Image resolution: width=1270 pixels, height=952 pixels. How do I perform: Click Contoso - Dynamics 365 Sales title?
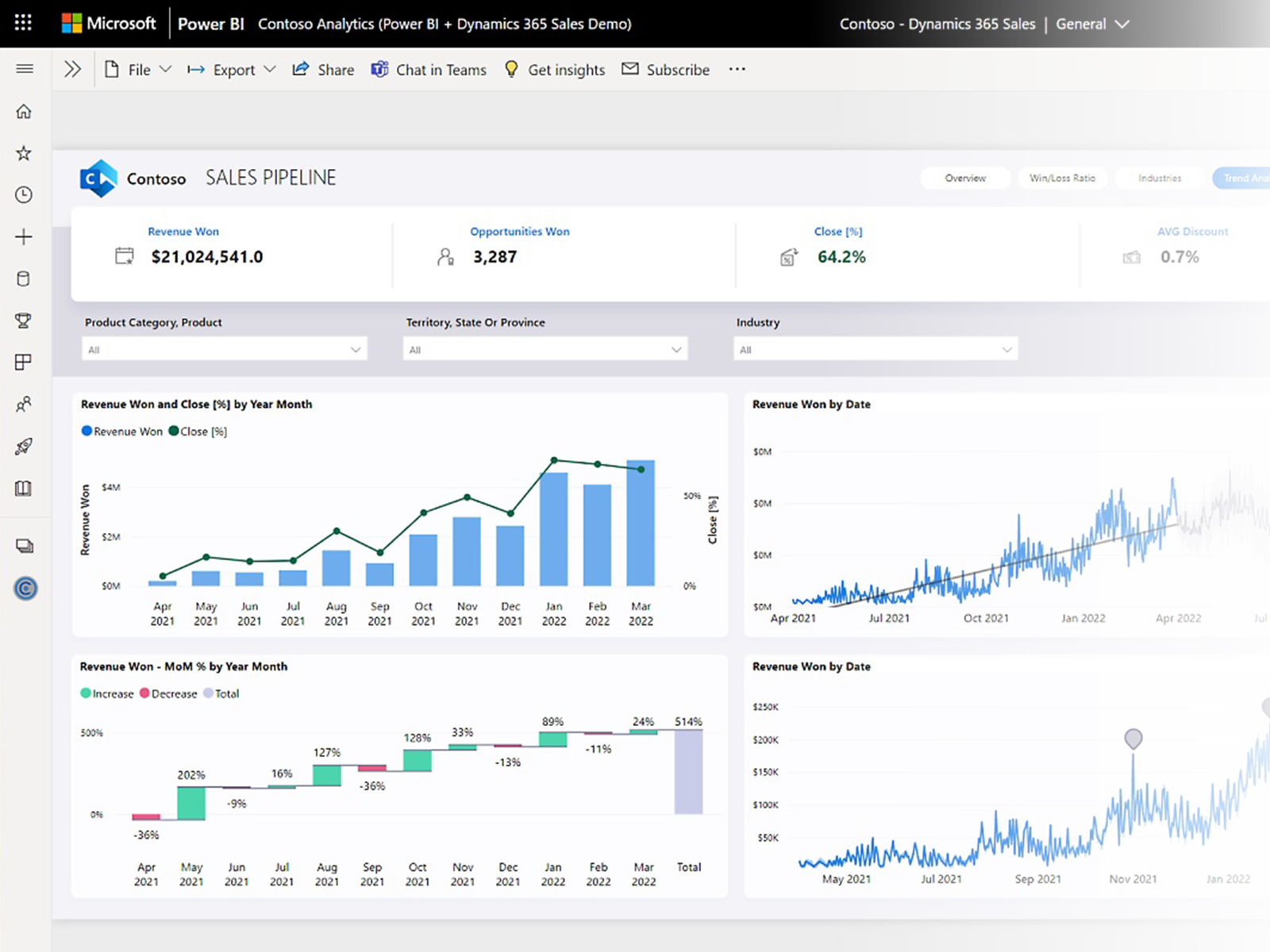coord(937,24)
